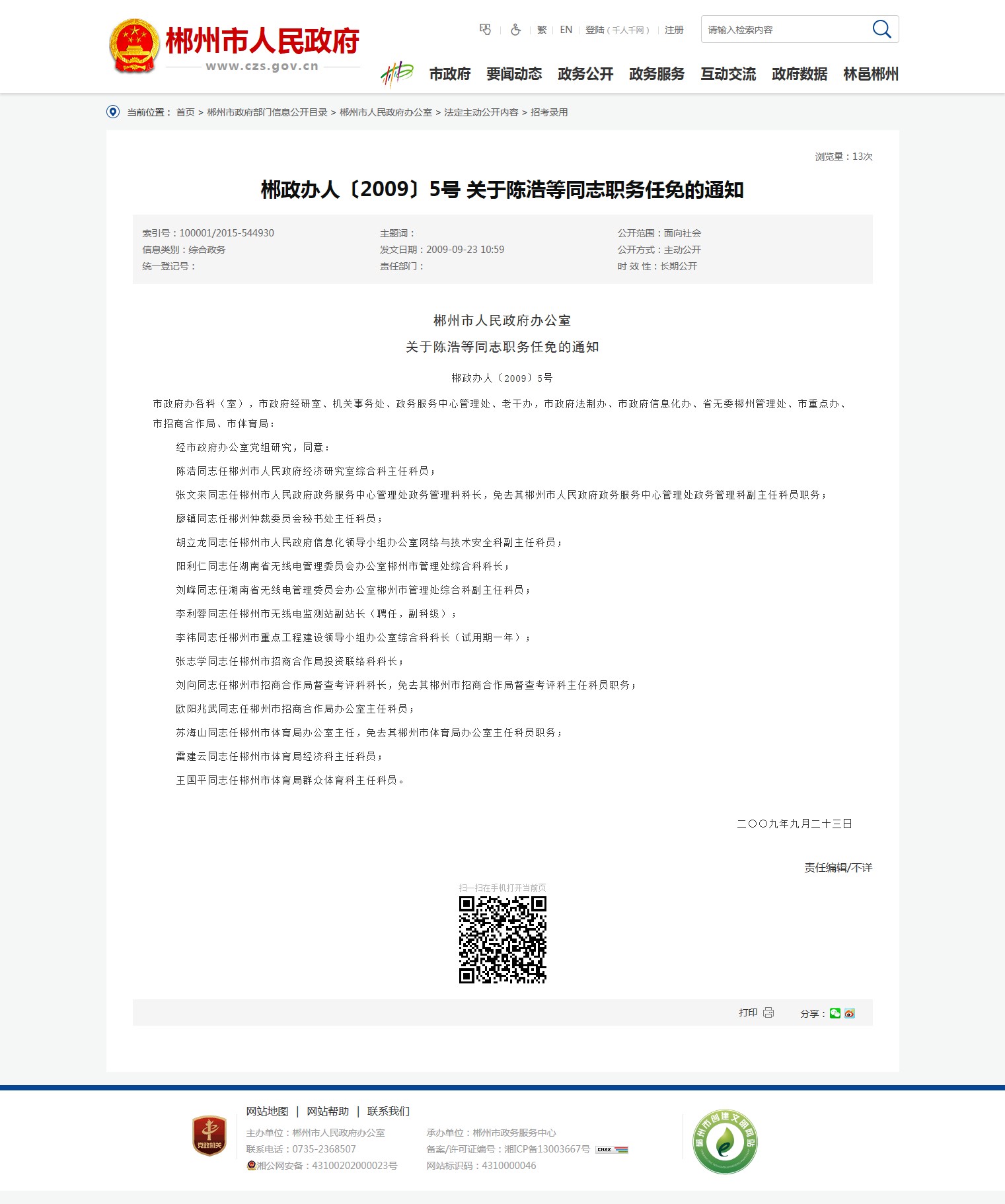
Task: Click the line about 陈浩同志
Action: [x=306, y=471]
